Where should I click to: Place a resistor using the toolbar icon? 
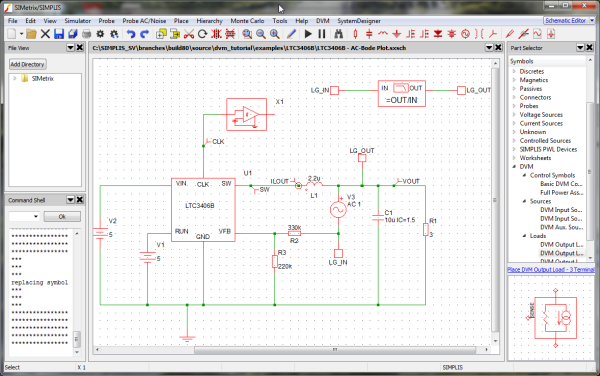[x=355, y=34]
